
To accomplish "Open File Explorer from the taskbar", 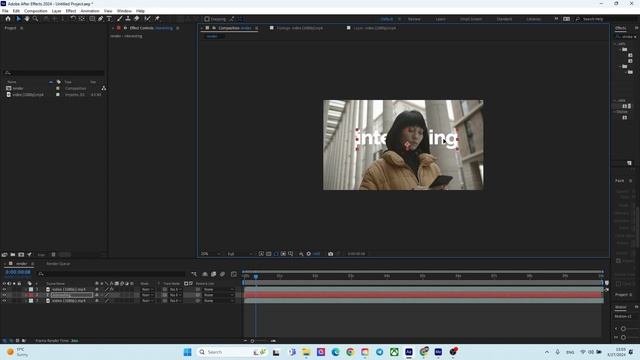I will point(306,352).
